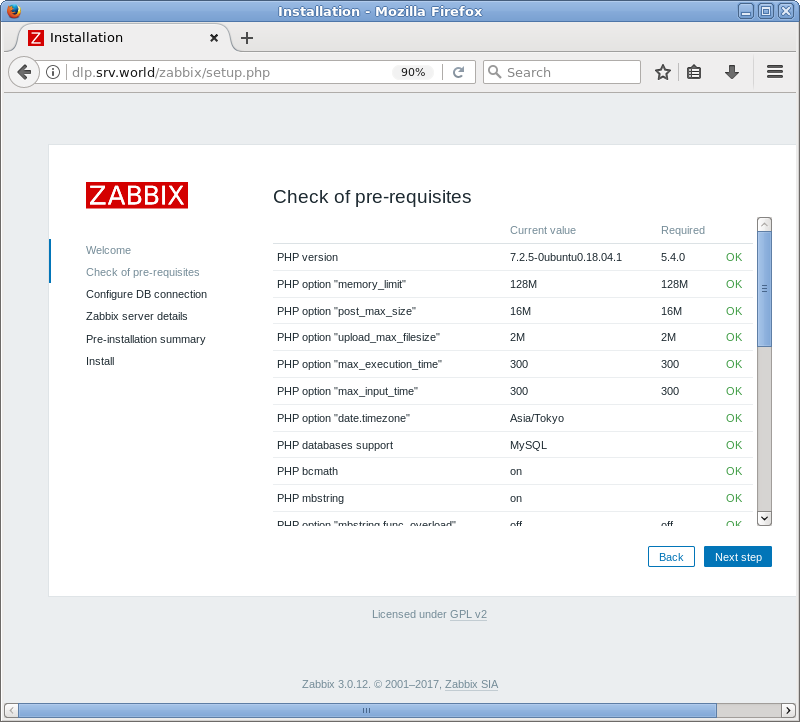
Task: Click 'PHP option "max_input_time"' label
Action: pyautogui.click(x=347, y=391)
